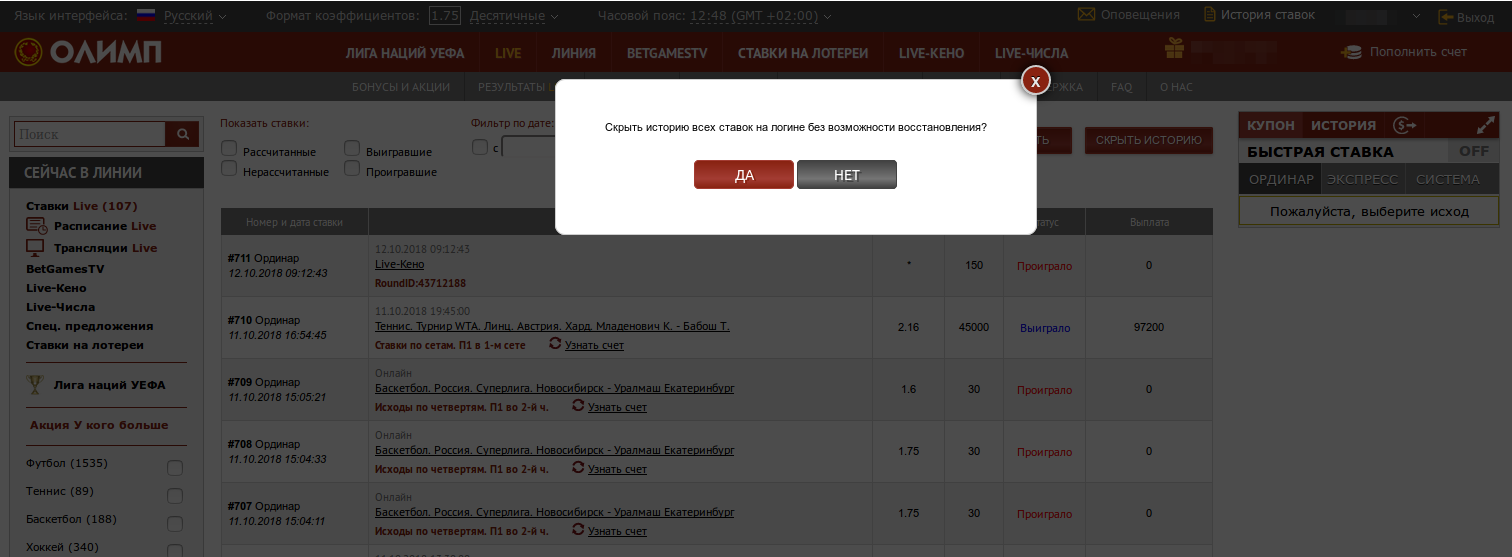Click the gift bonus icon

coord(1177,51)
